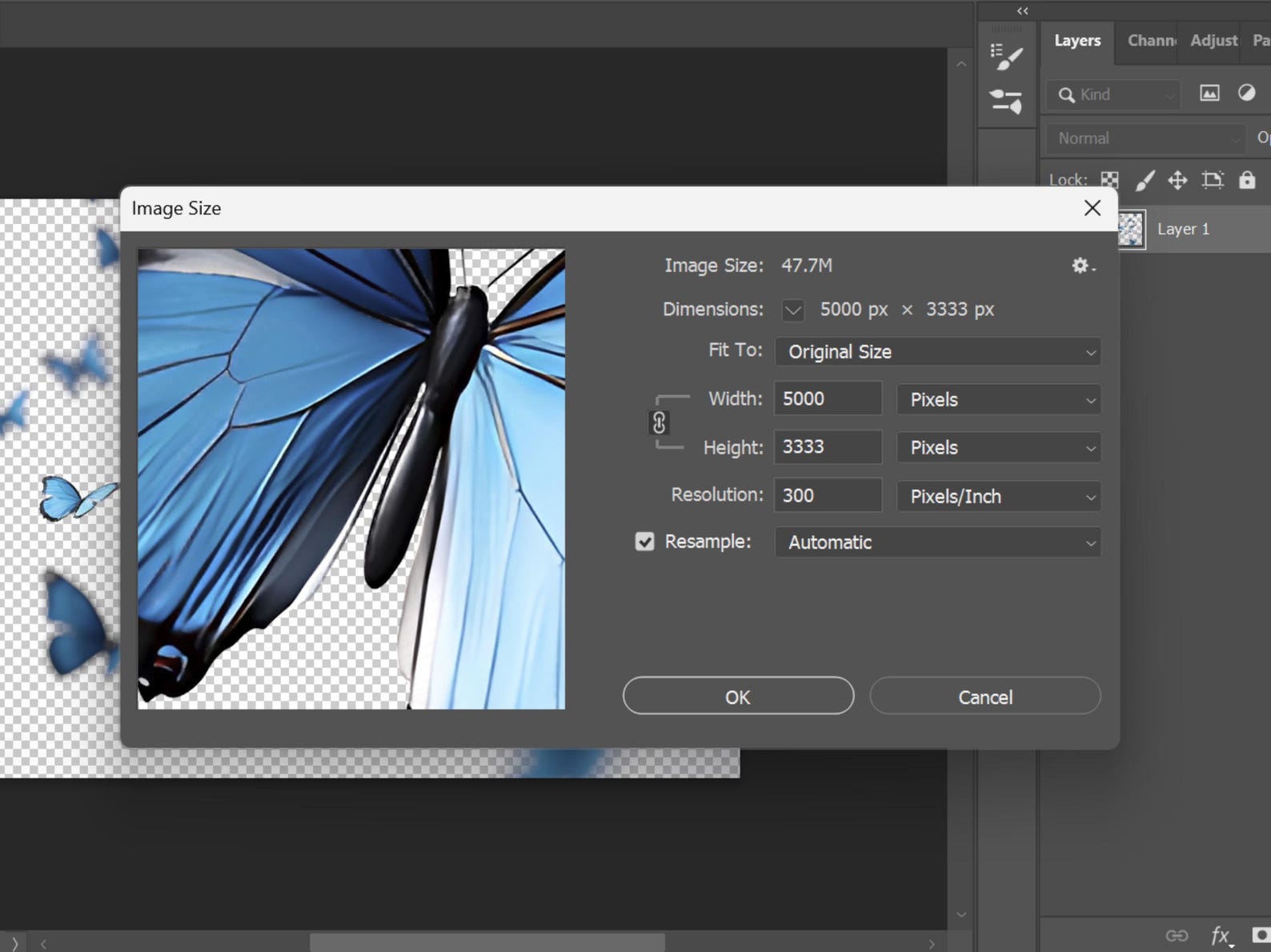Click the Image Size settings gear
This screenshot has width=1271, height=952.
coord(1083,266)
